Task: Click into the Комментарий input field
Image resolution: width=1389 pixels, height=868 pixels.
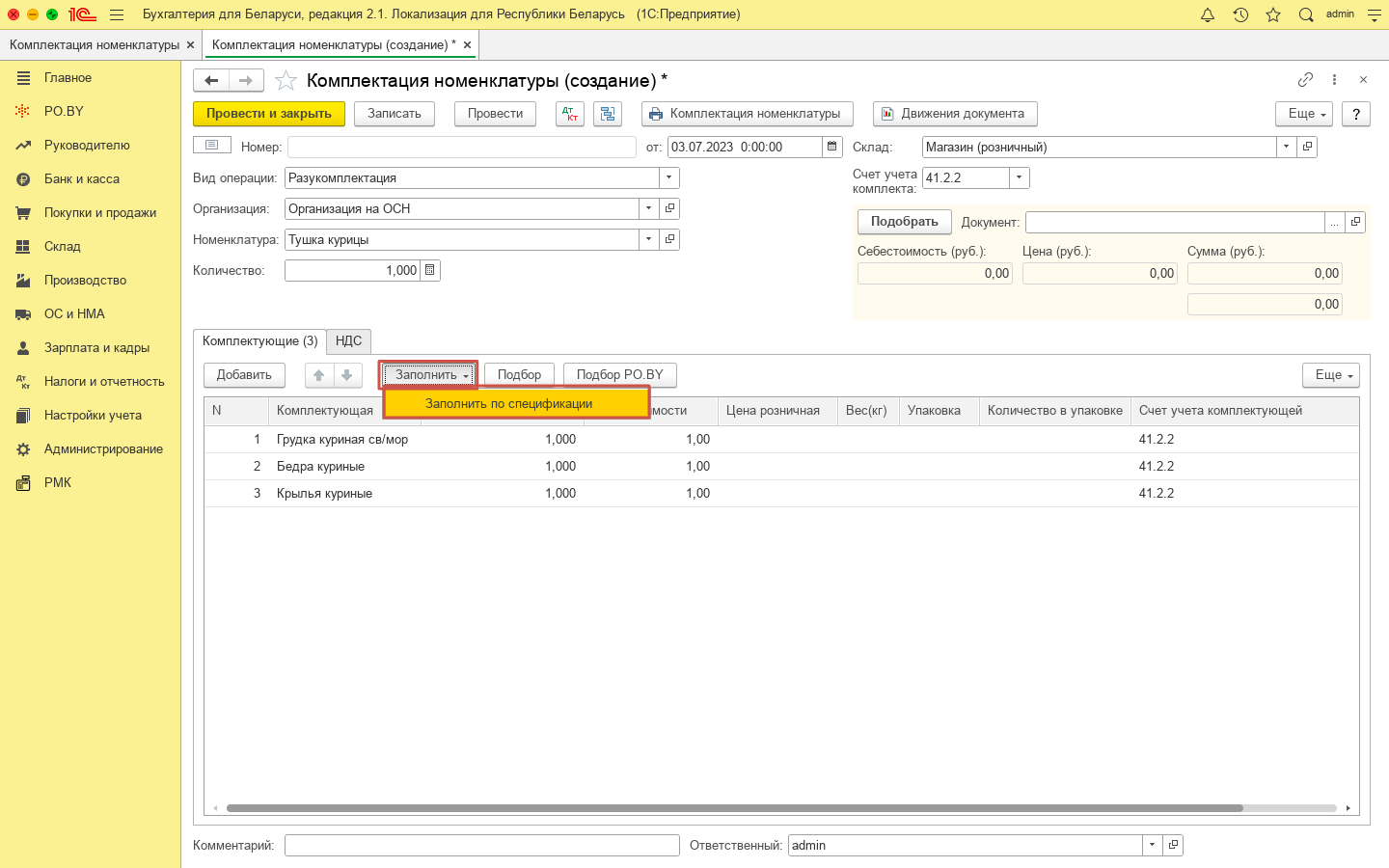Action: tap(482, 845)
